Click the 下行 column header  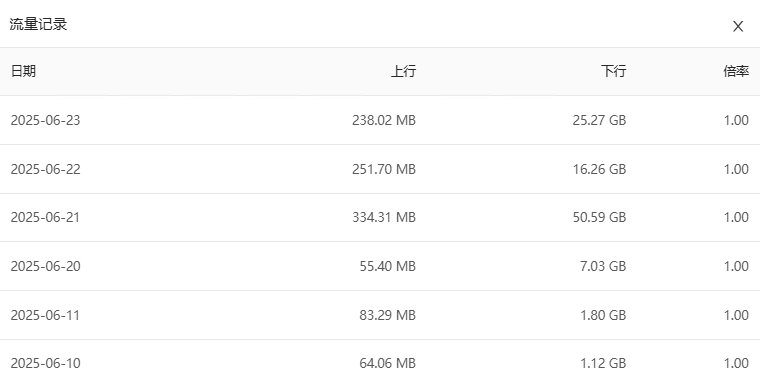click(x=614, y=71)
